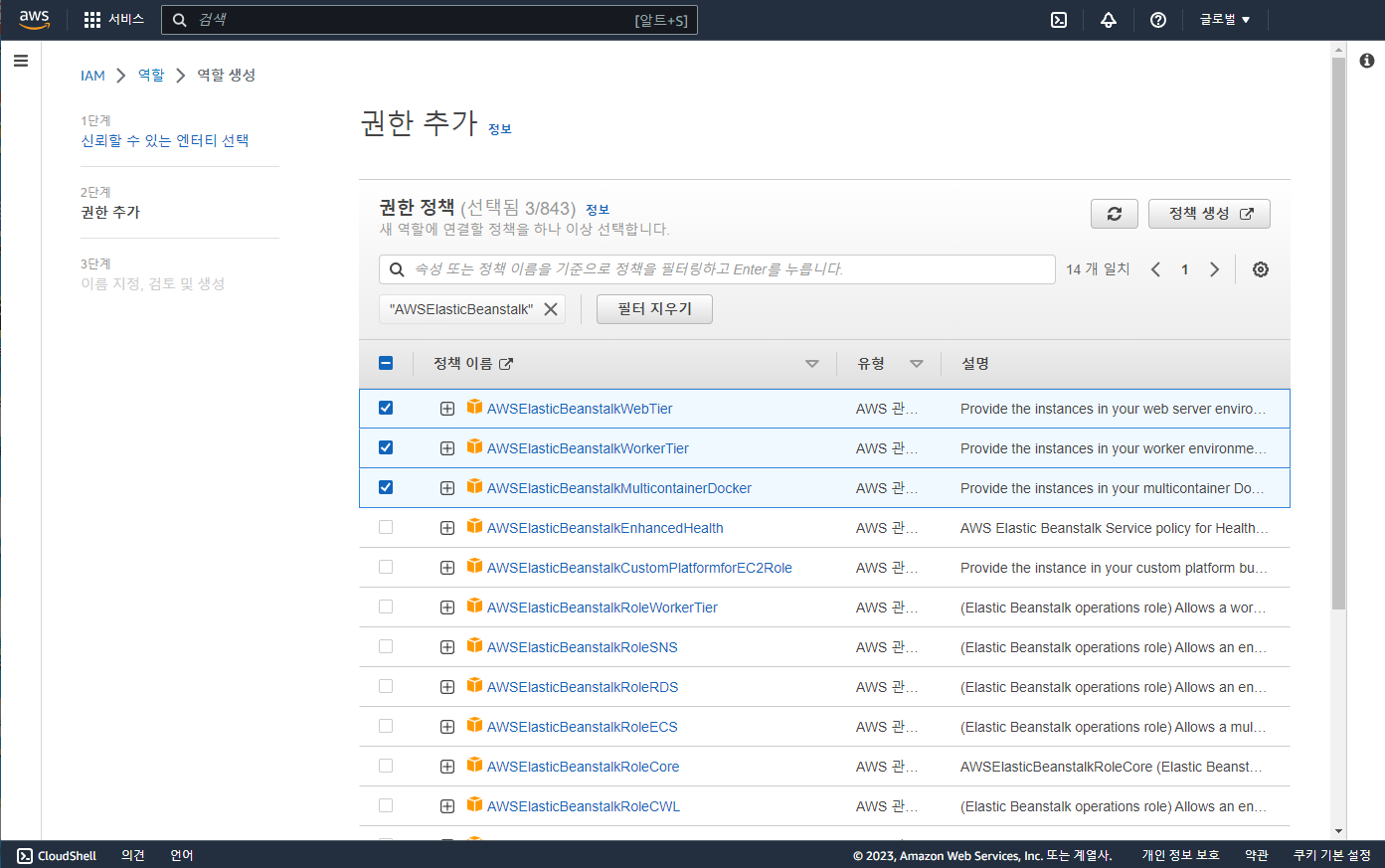1385x868 pixels.
Task: Expand AWSElasticBeanstalkRoleRDS policy details
Action: pos(447,687)
